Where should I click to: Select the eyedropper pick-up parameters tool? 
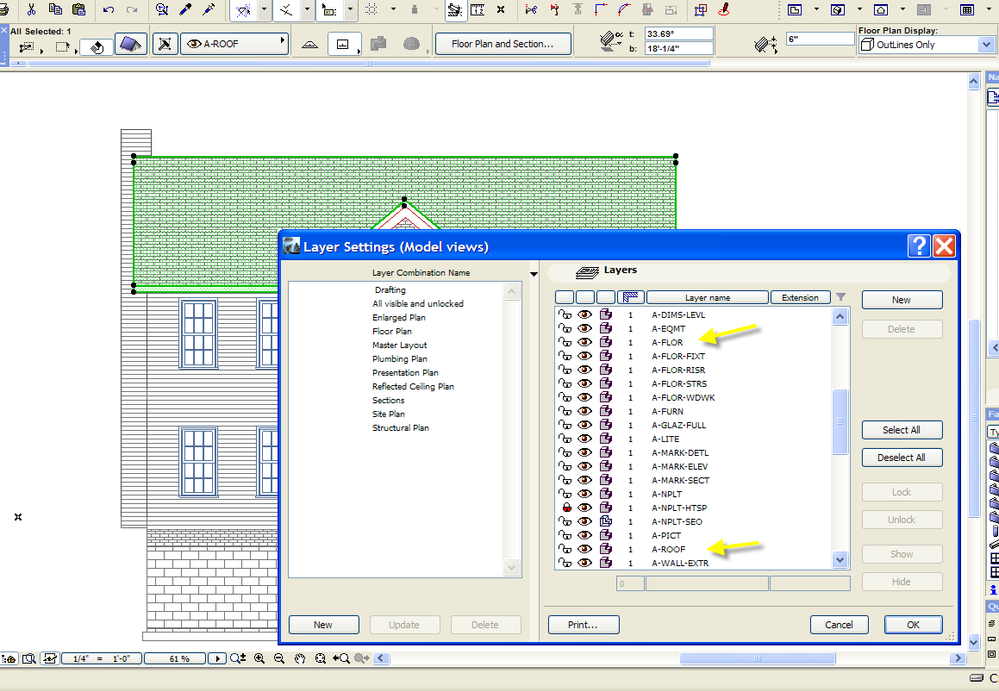[185, 10]
